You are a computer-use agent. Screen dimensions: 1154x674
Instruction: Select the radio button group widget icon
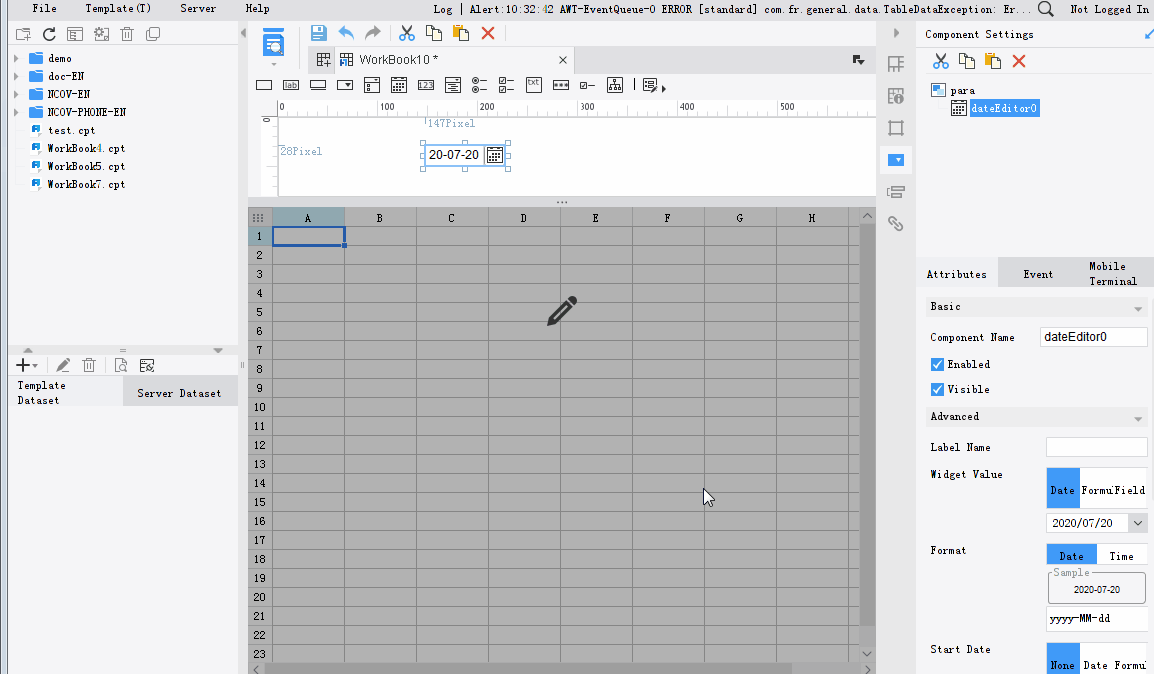pos(479,85)
